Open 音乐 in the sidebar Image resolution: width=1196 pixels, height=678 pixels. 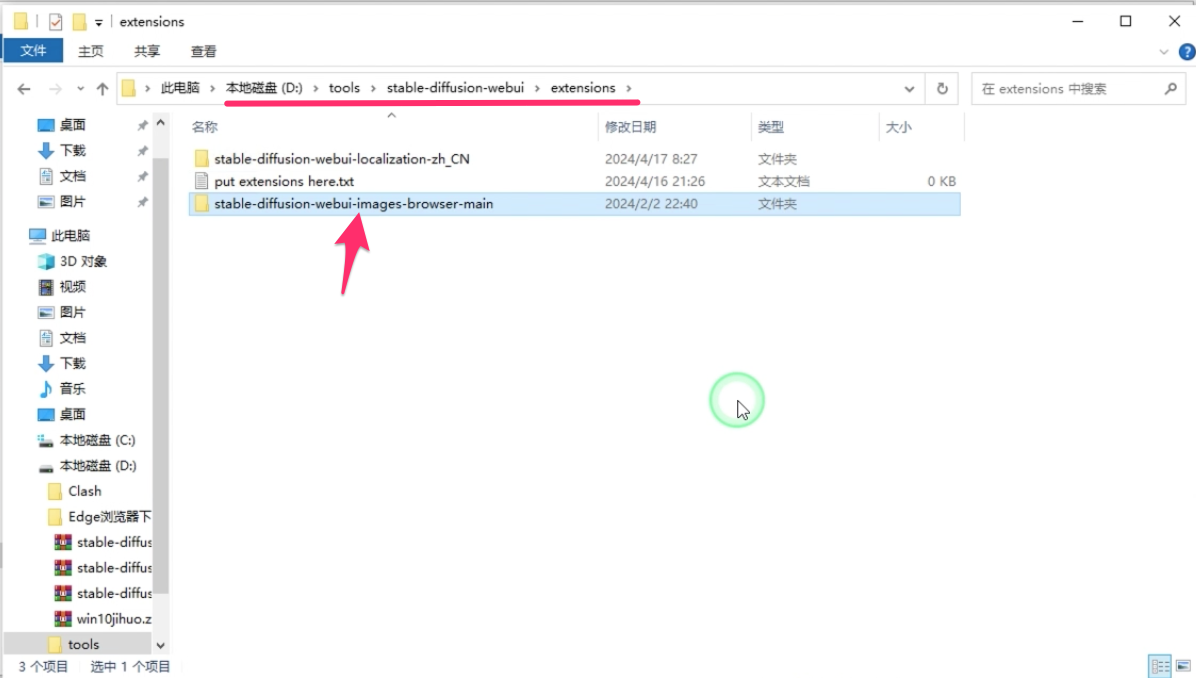coord(72,389)
